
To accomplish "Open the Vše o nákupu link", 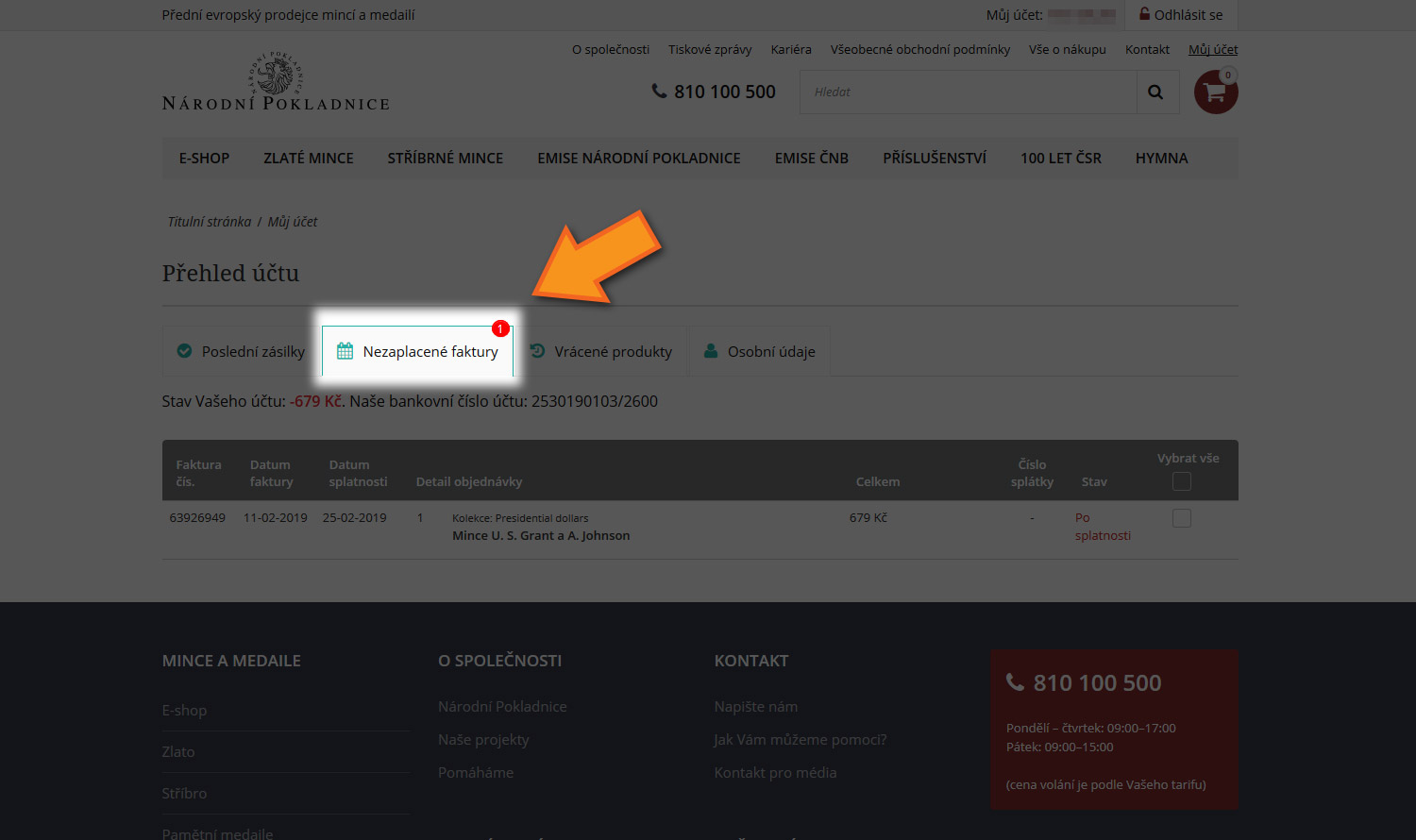I will tap(1068, 49).
